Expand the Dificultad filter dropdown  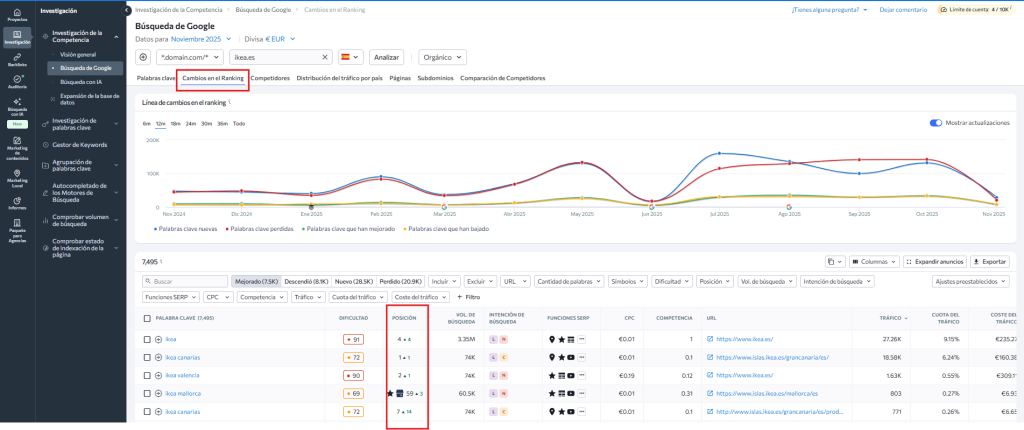[671, 282]
